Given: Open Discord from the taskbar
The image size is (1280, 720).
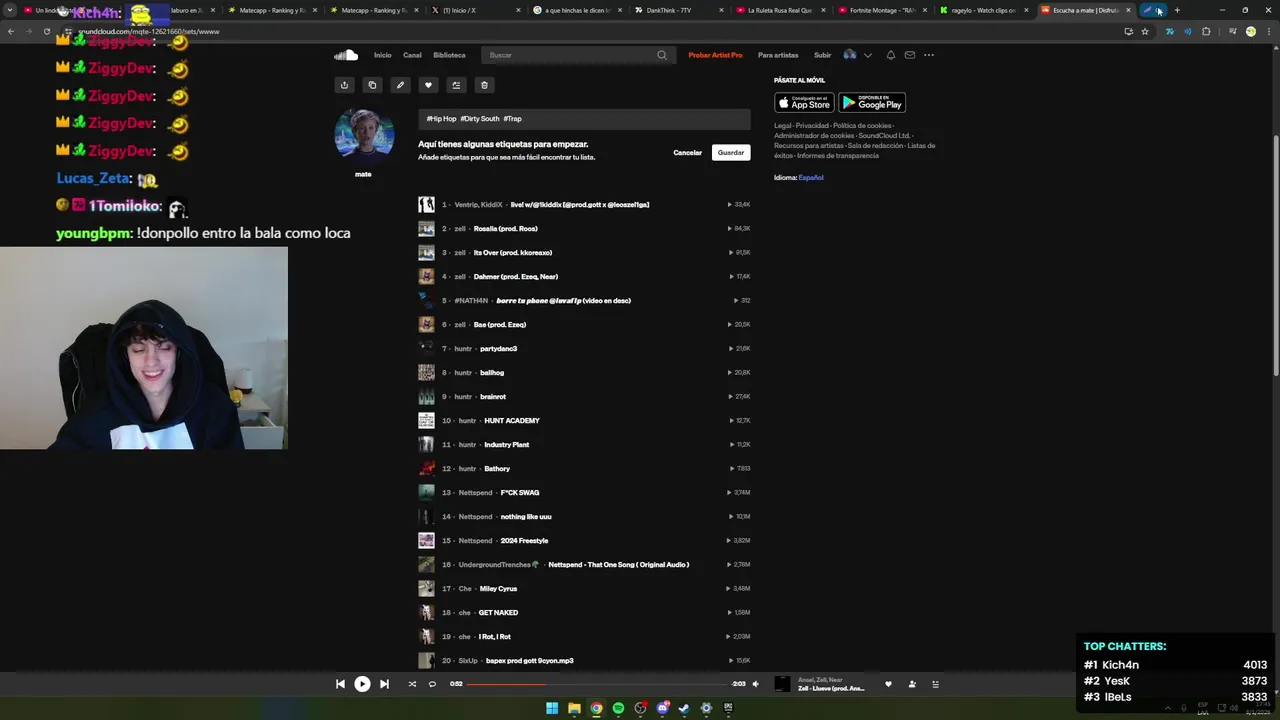Looking at the screenshot, I should point(662,708).
